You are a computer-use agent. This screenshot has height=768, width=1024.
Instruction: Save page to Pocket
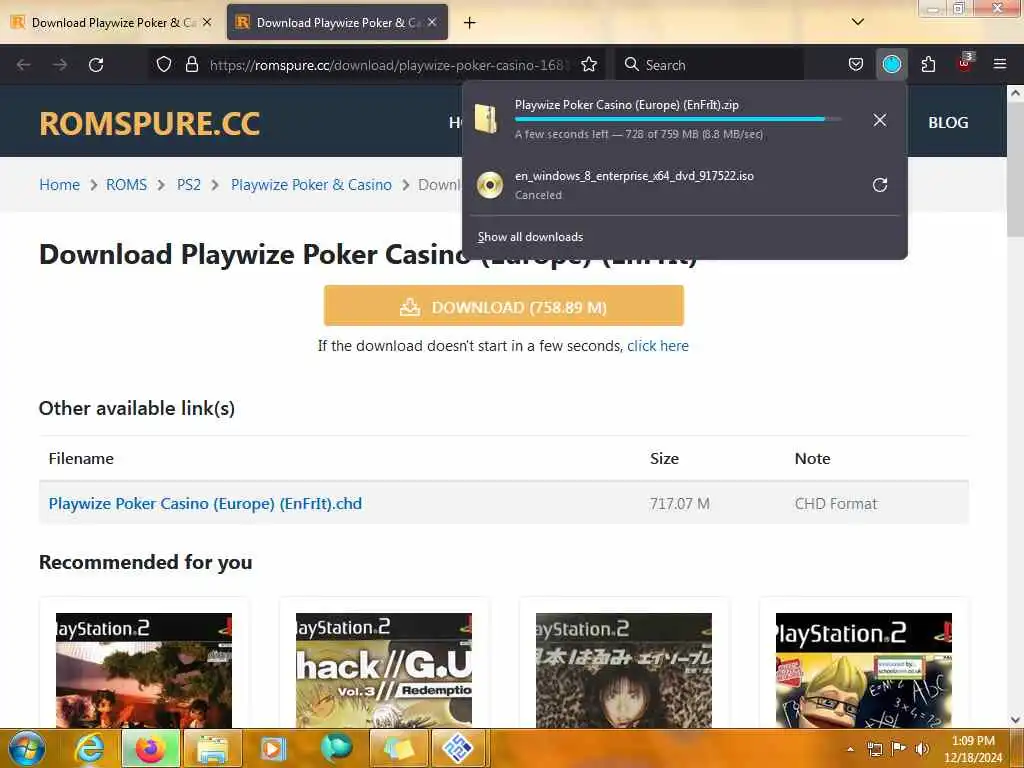tap(856, 64)
